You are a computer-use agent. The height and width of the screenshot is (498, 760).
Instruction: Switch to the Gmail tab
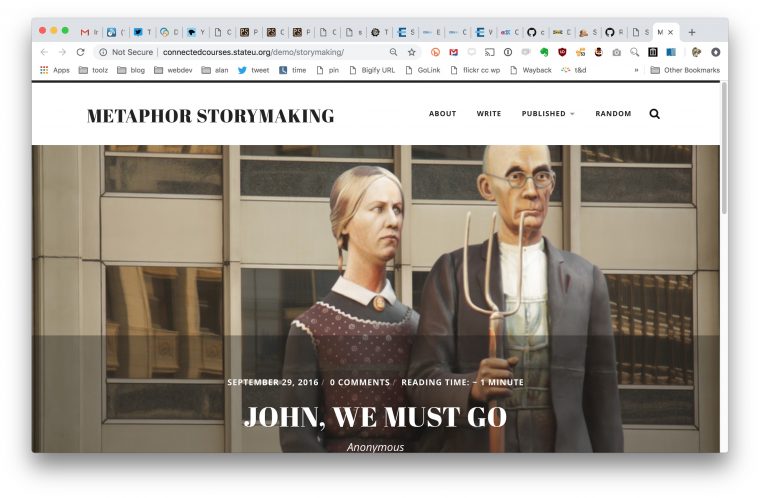[89, 32]
